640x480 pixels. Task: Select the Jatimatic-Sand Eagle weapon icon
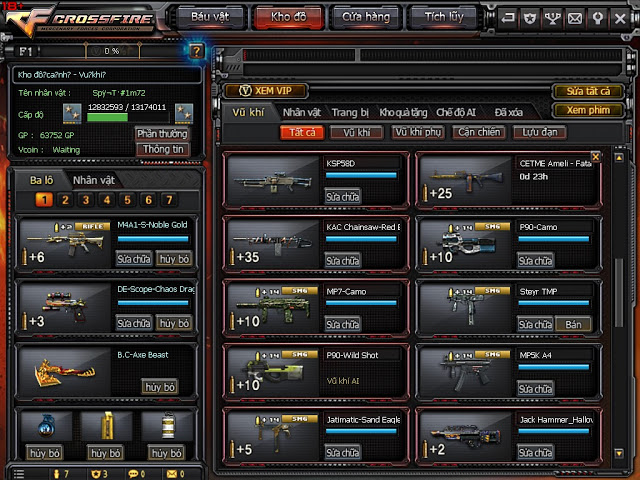273,436
